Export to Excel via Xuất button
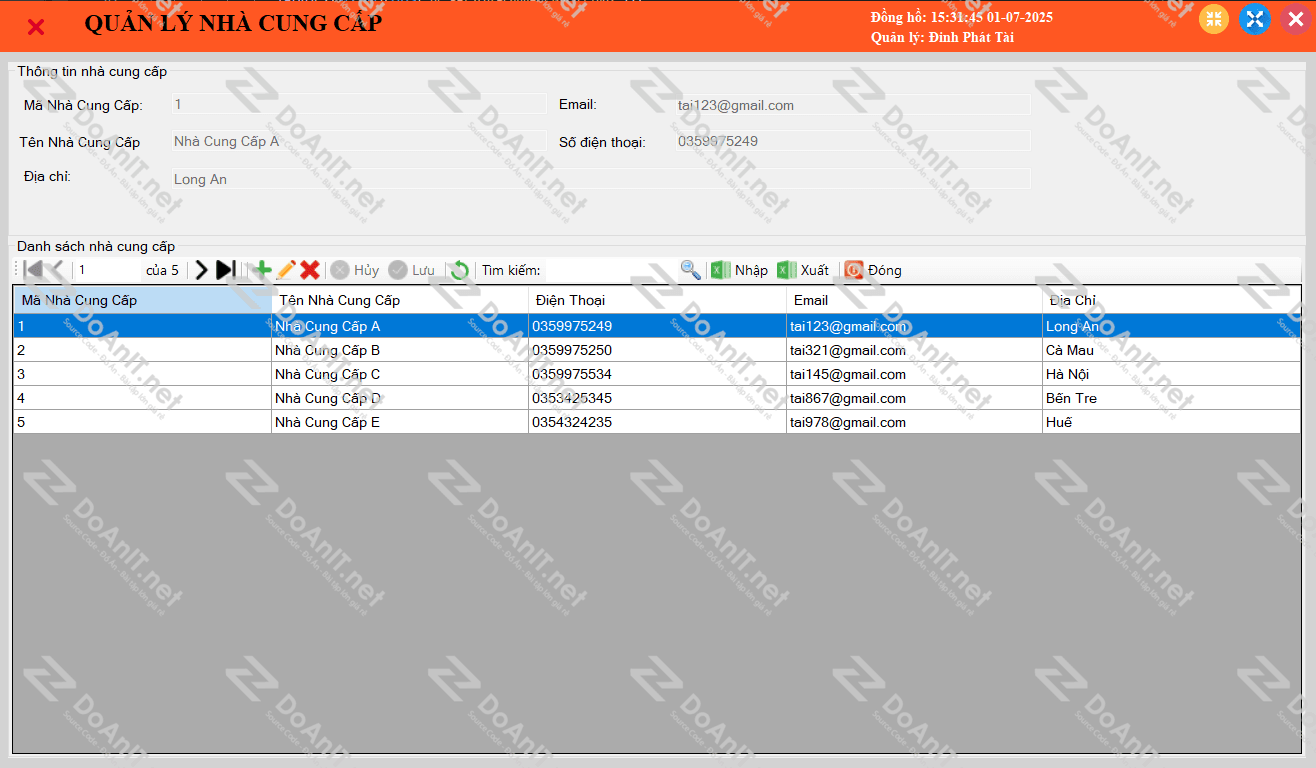The height and width of the screenshot is (768, 1316). (x=803, y=270)
